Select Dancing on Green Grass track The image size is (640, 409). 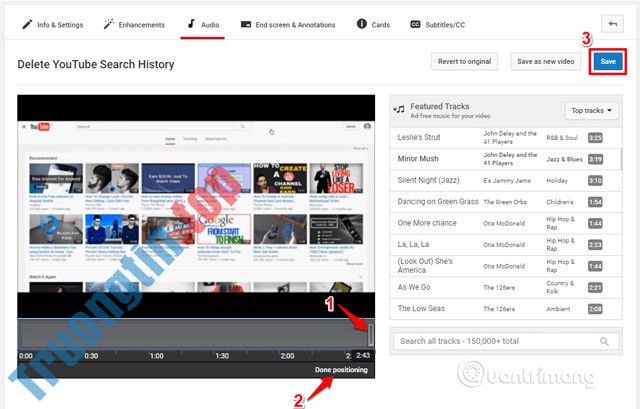(506, 202)
